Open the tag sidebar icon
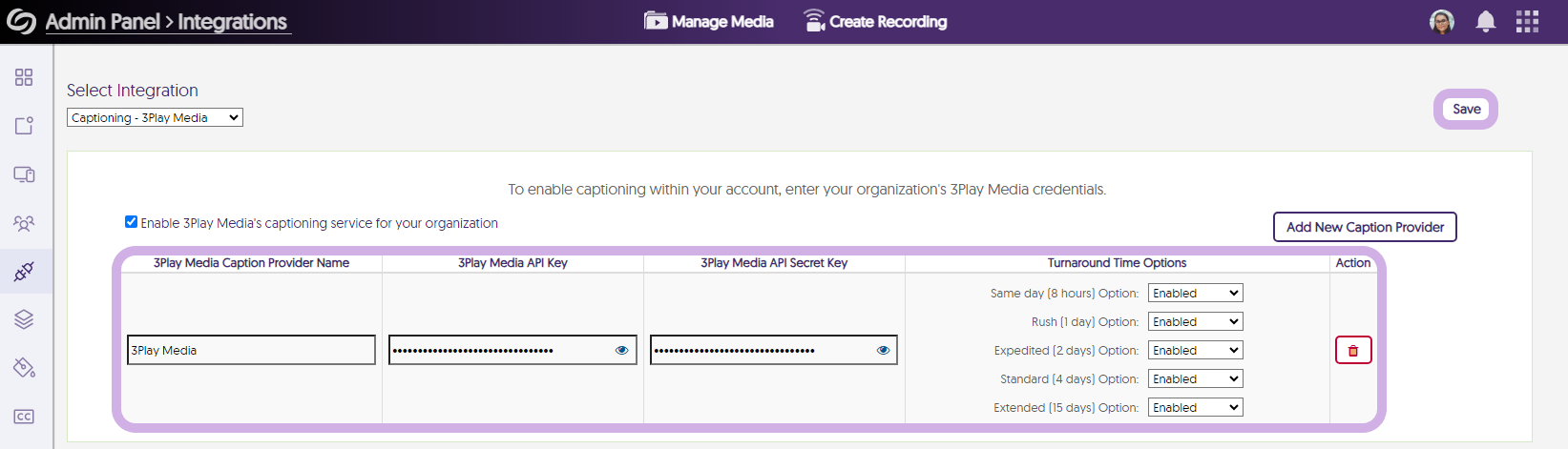Viewport: 1568px width, 449px height. (24, 368)
